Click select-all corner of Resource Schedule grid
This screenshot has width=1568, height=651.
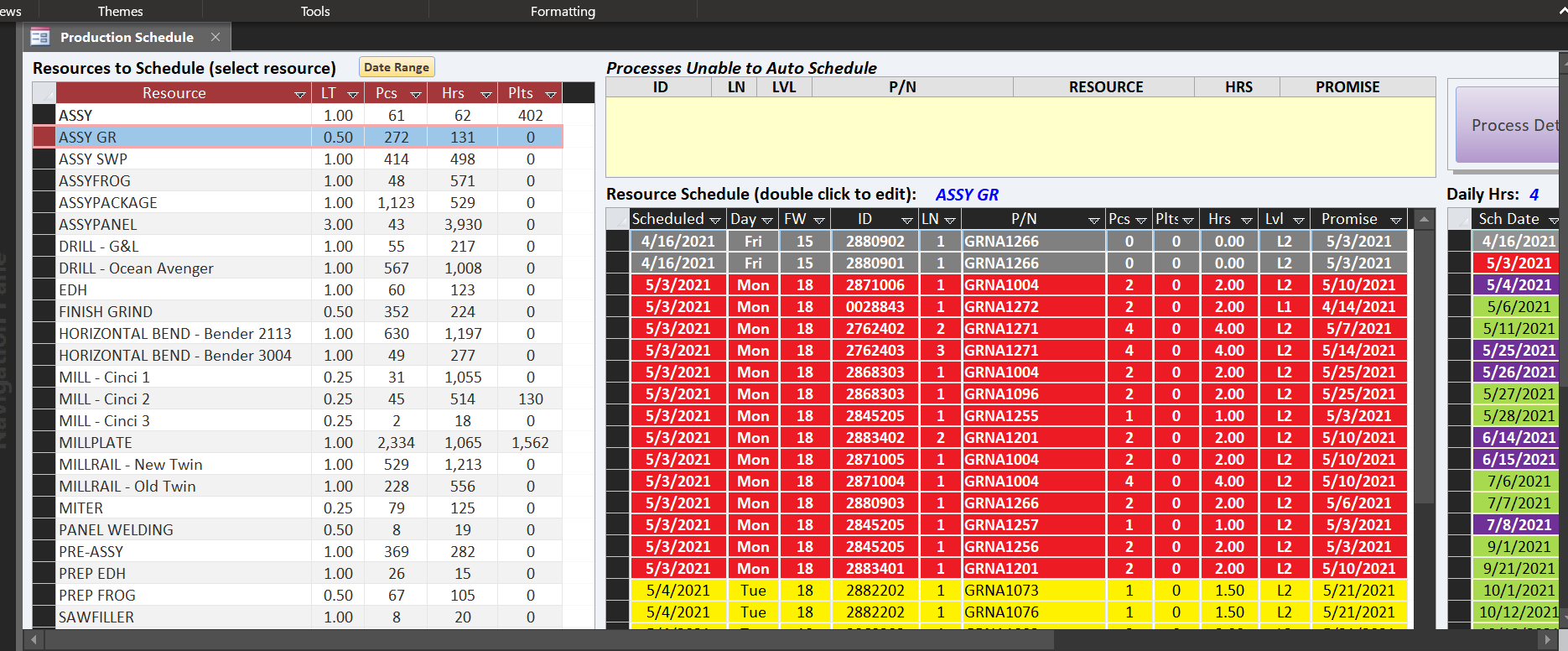[617, 219]
